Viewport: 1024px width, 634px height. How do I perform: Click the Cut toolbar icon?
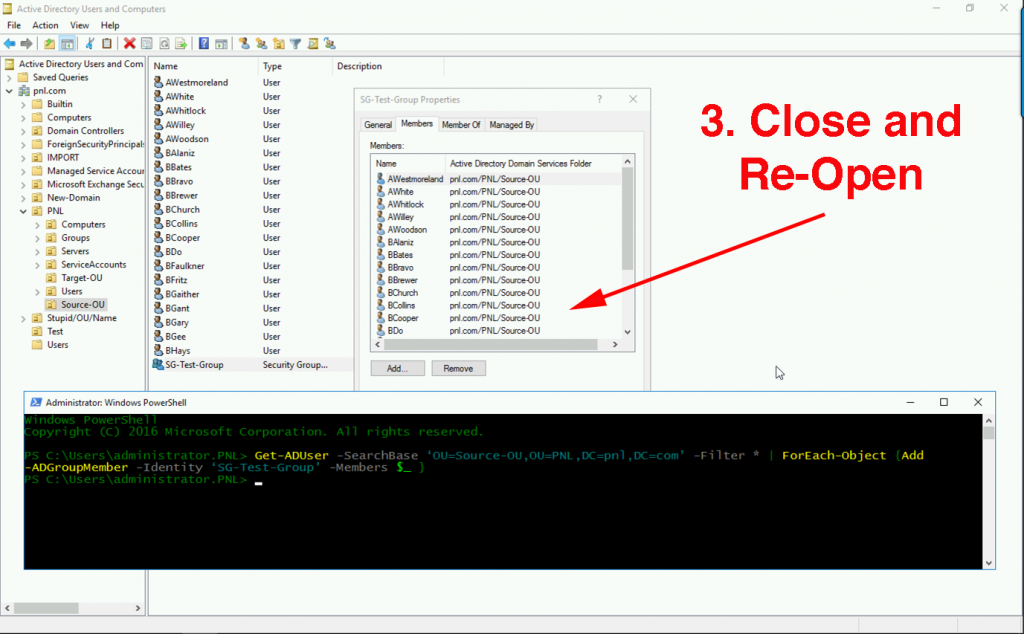click(89, 43)
